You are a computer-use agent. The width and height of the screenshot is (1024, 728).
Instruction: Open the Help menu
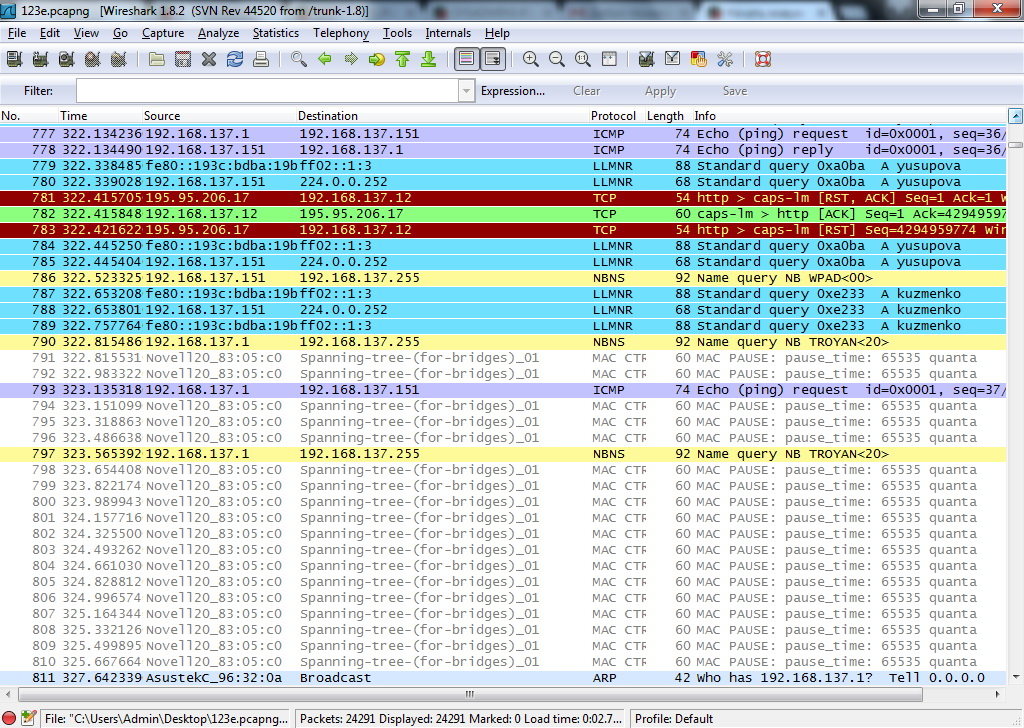[497, 33]
